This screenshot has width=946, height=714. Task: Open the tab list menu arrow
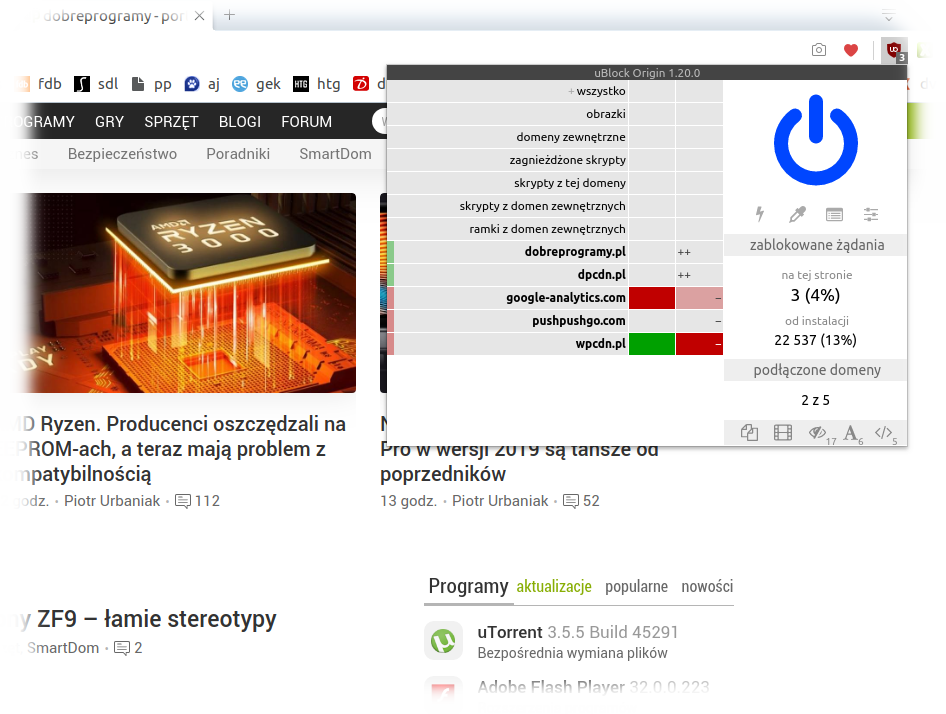pyautogui.click(x=888, y=16)
